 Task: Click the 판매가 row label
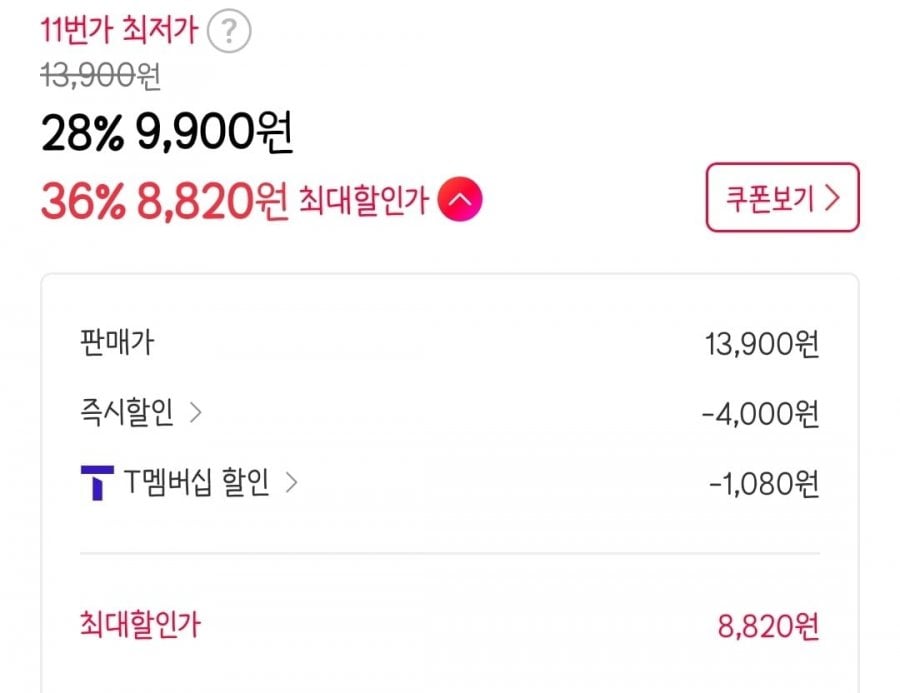[x=116, y=343]
